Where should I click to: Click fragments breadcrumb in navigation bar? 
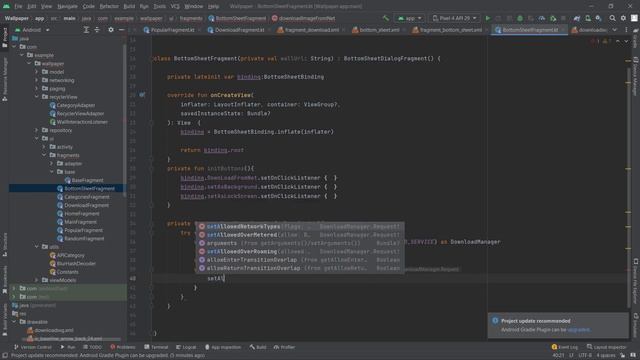point(191,18)
